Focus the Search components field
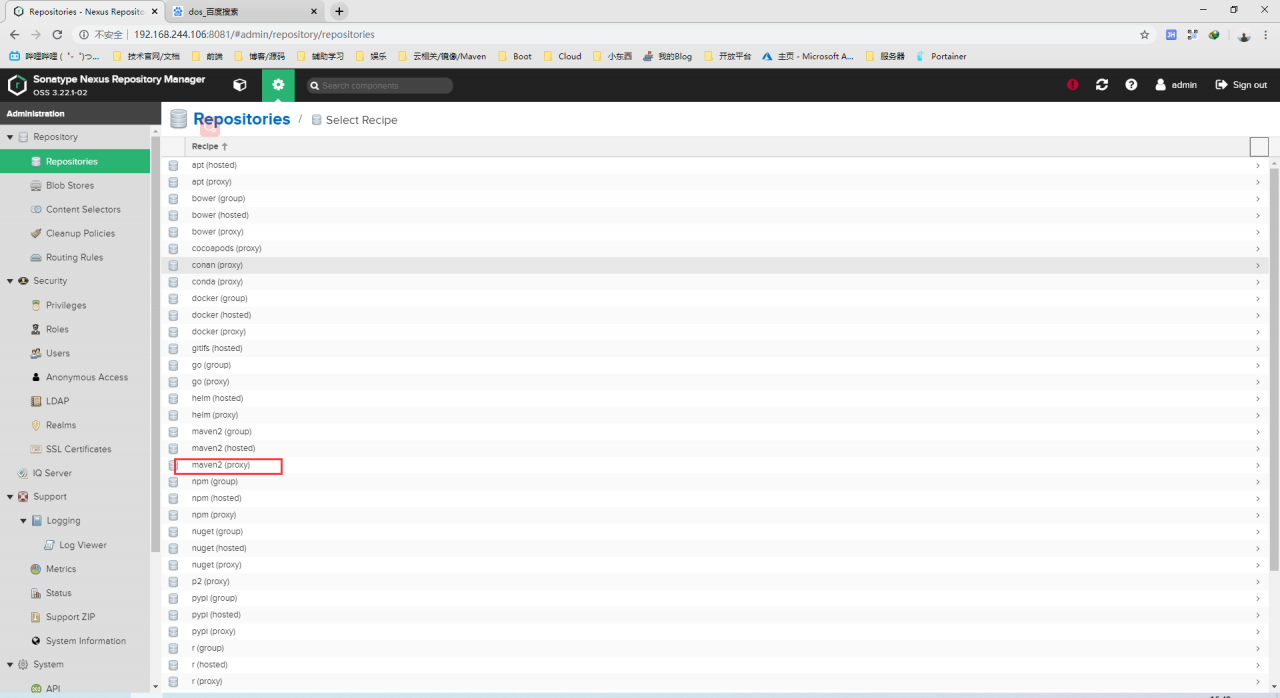Screen dimensions: 1280x698 (x=380, y=86)
